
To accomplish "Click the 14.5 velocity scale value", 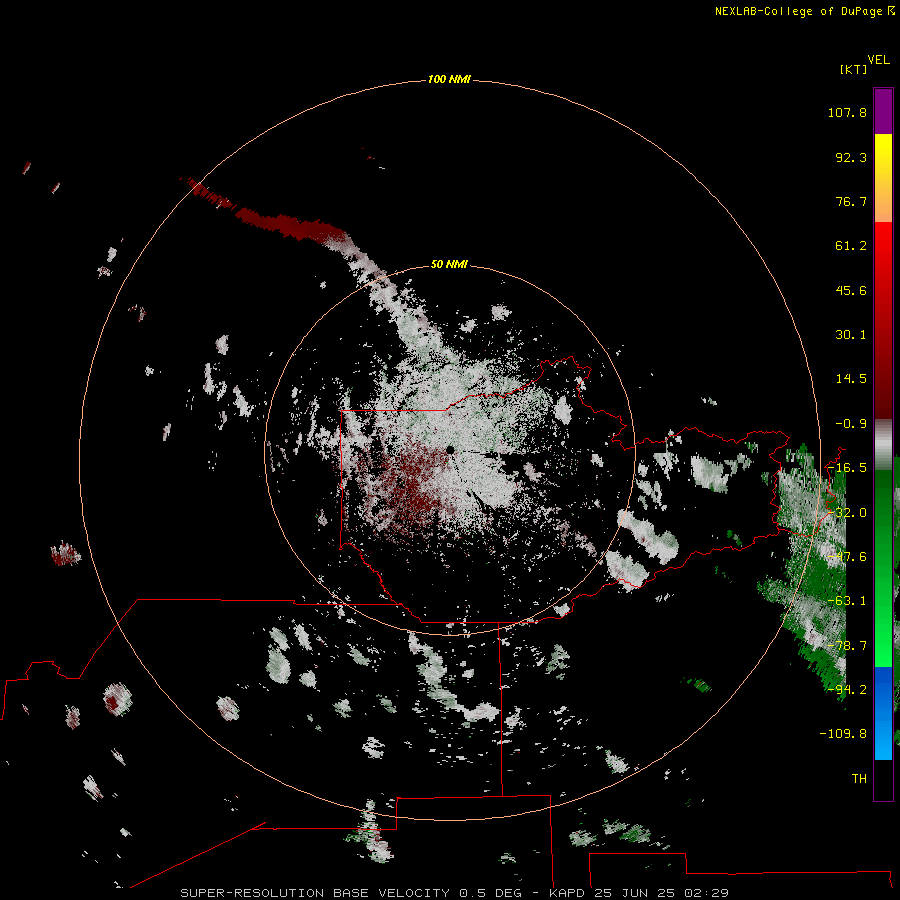I will tap(851, 379).
